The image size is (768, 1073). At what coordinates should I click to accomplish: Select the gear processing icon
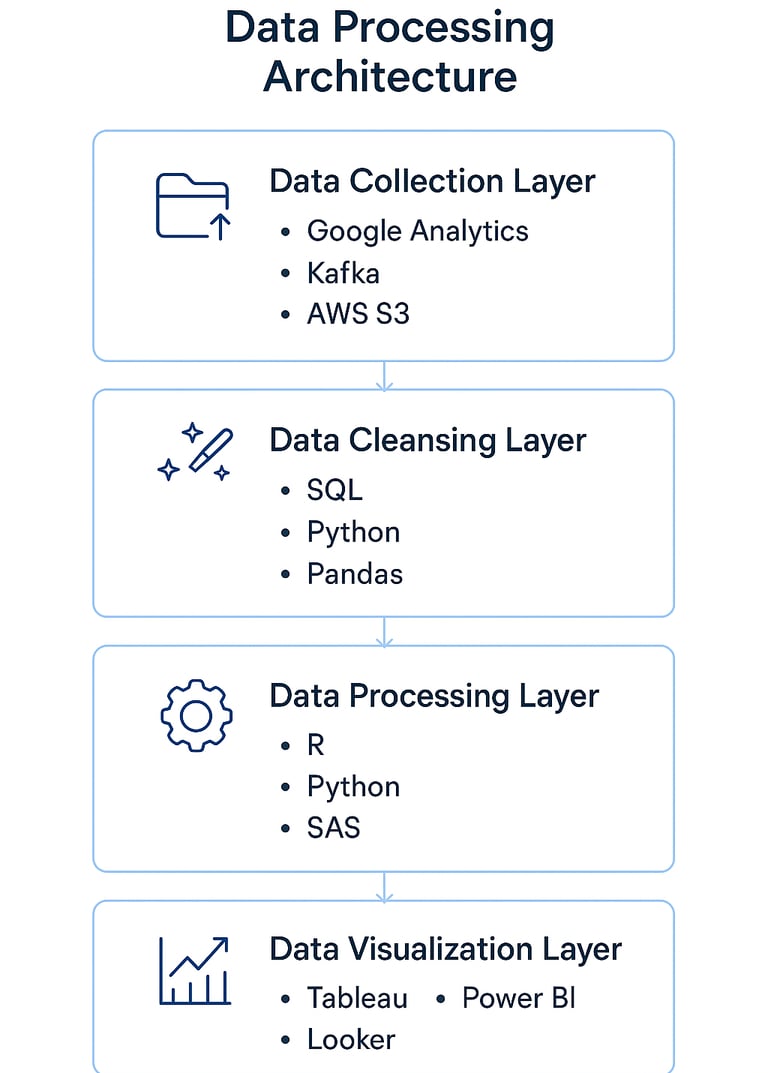tap(196, 715)
